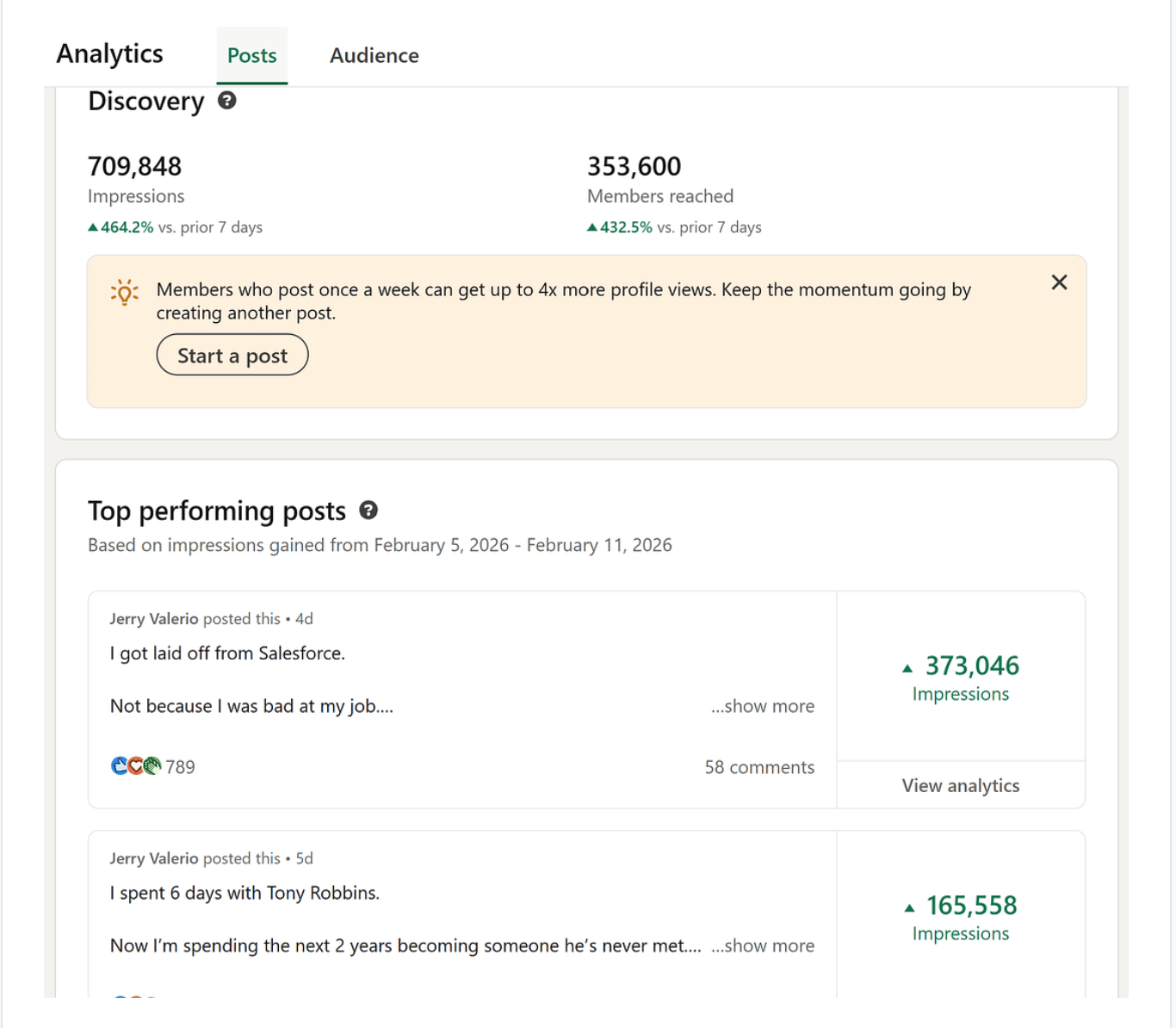Switch to the Audience tab
This screenshot has height=1028, width=1176.
click(x=374, y=56)
